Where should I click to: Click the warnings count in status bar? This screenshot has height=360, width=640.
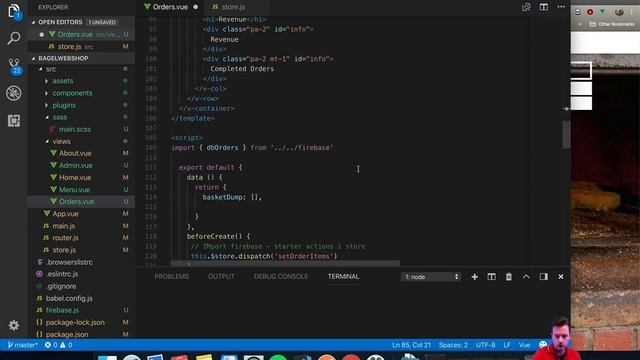pyautogui.click(x=66, y=345)
